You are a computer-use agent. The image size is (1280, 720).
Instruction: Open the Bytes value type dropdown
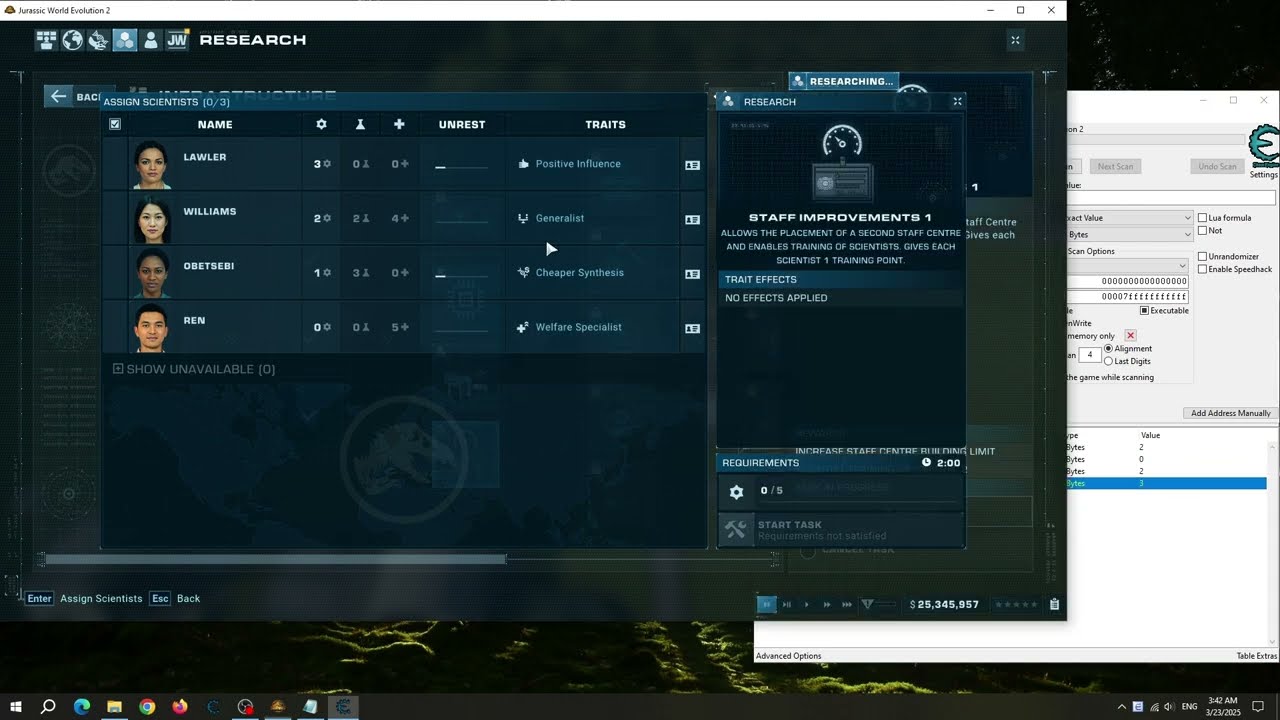[x=1130, y=234]
